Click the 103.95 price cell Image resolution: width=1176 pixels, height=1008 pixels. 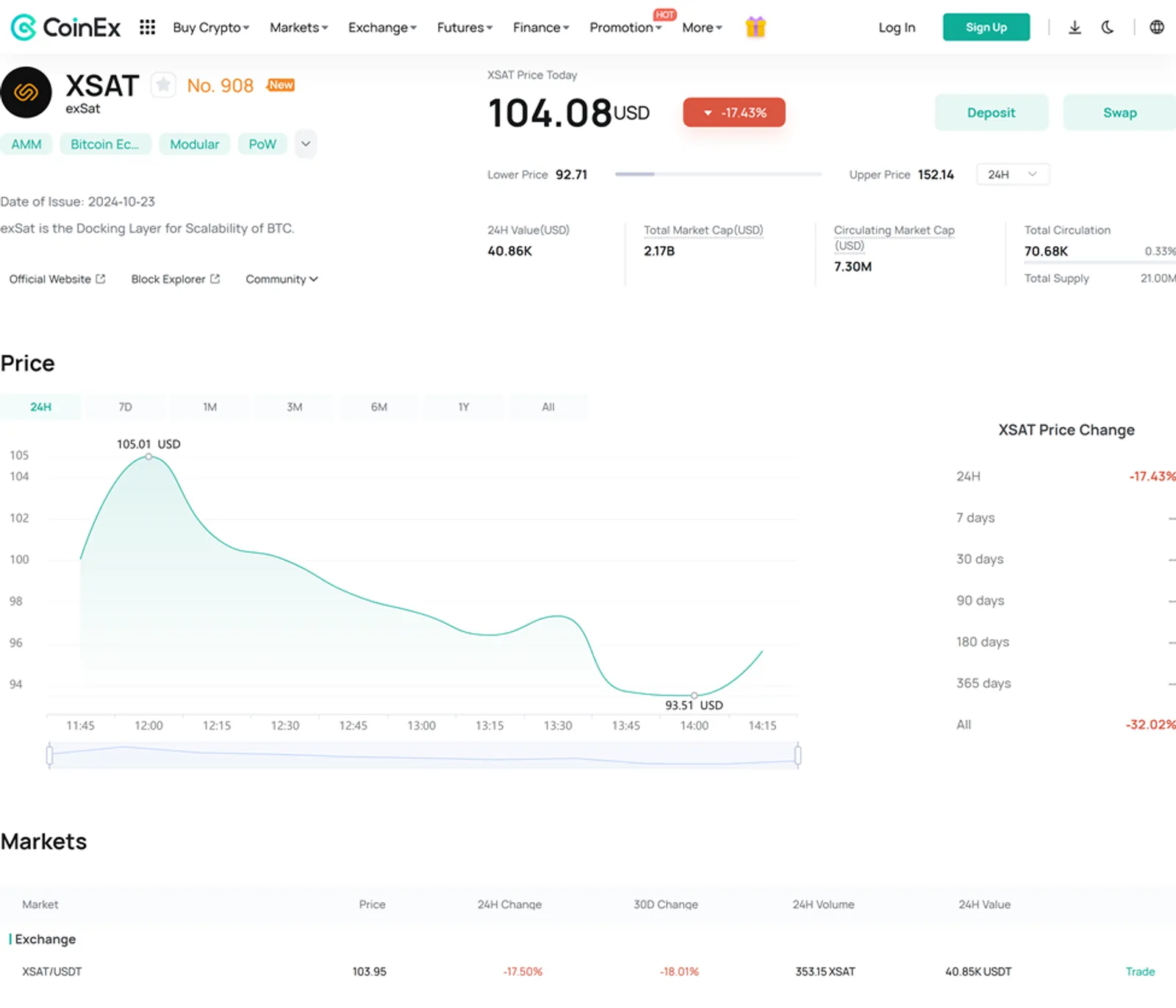369,971
